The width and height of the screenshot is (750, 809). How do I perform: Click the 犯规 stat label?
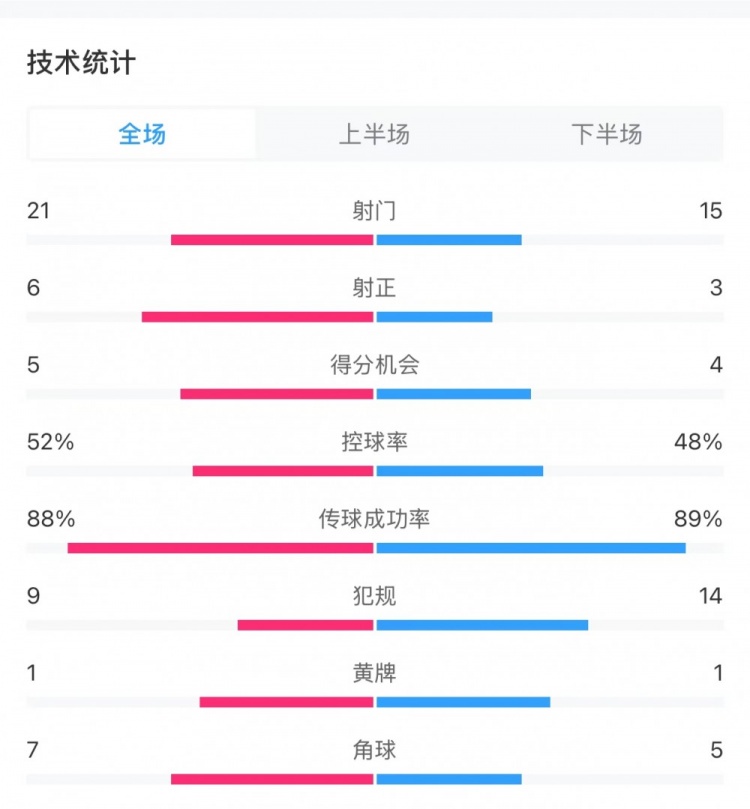click(x=374, y=596)
